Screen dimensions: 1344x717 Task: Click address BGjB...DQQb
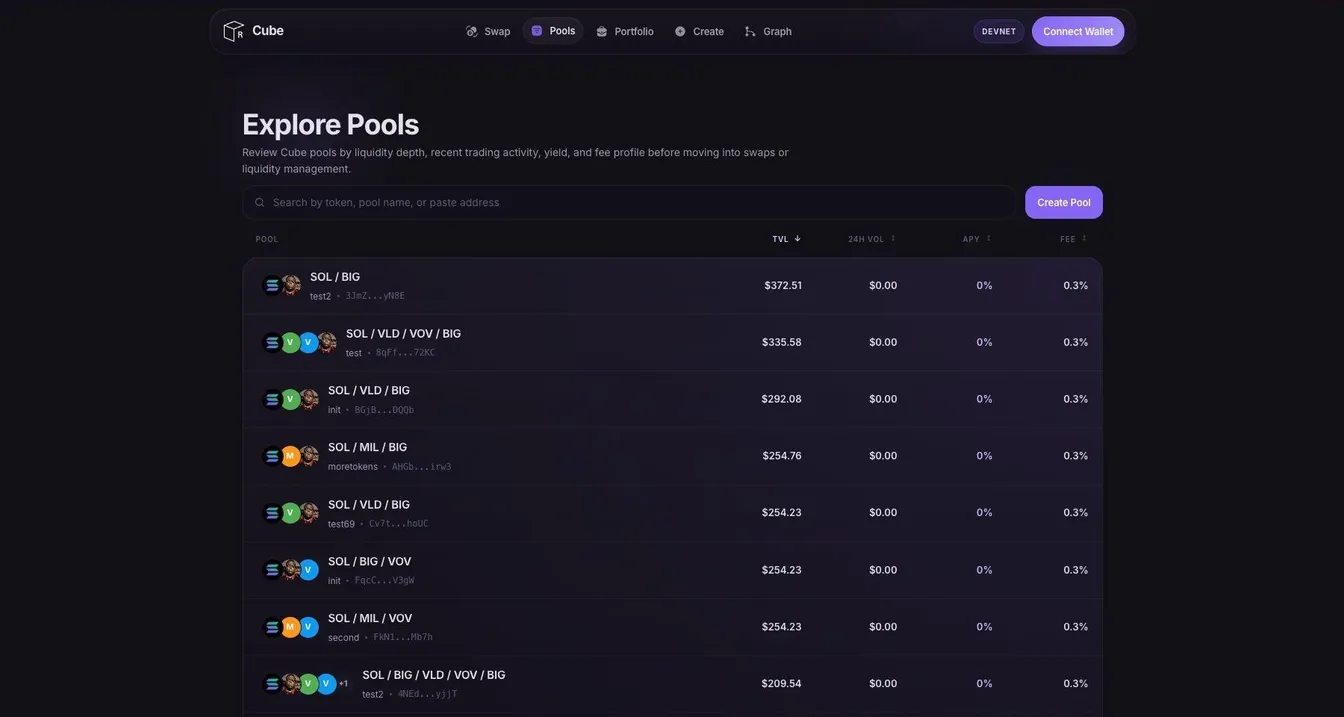coord(384,411)
